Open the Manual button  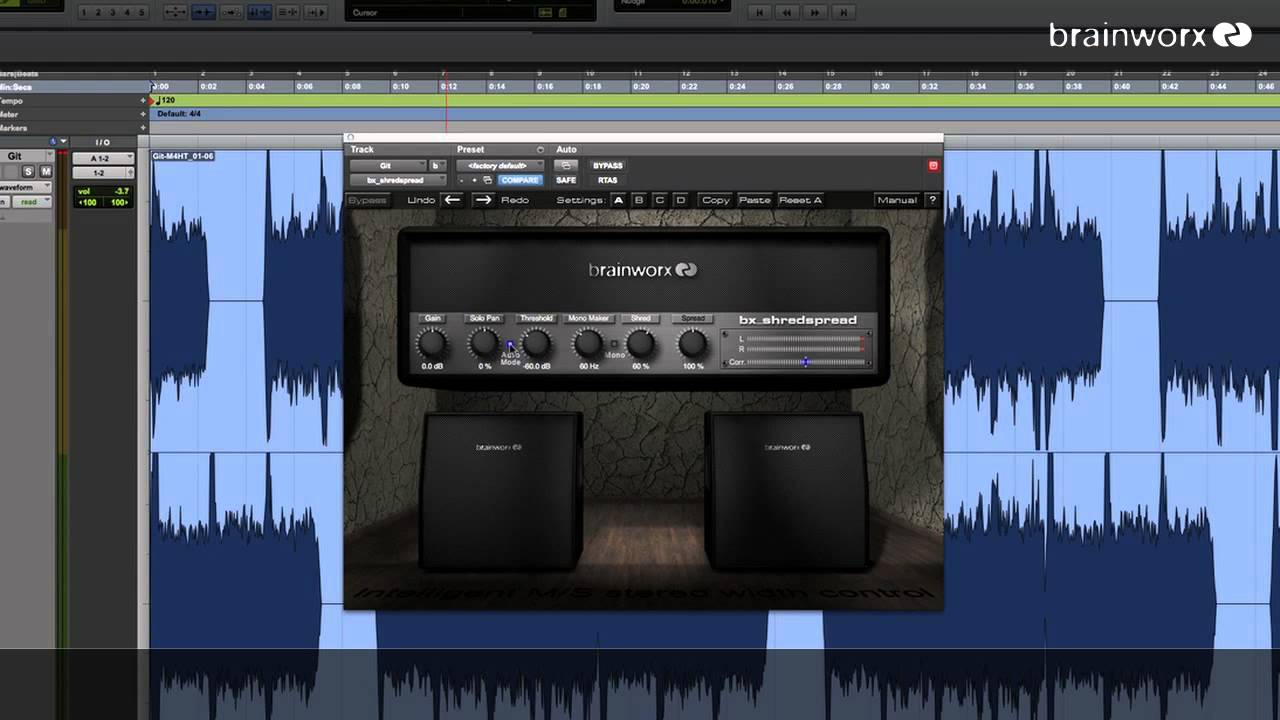click(897, 200)
